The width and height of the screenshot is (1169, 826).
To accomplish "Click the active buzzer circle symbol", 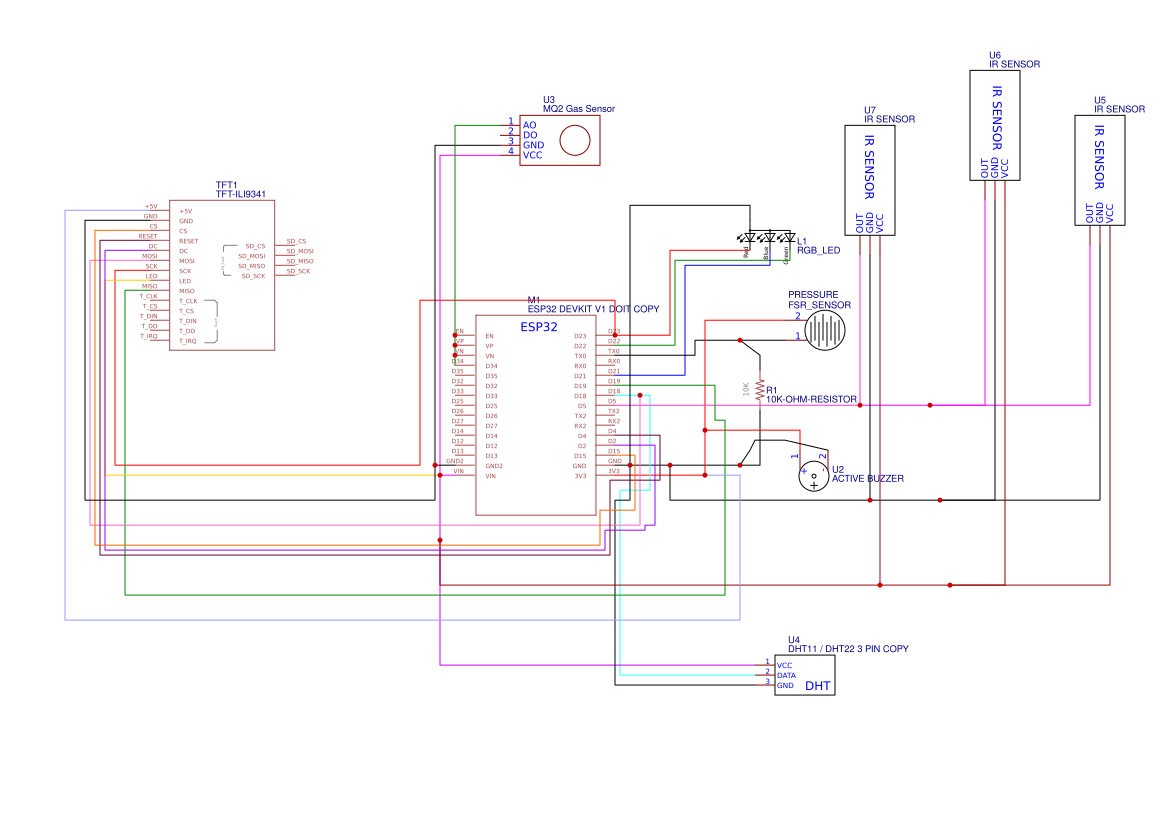I will [813, 476].
